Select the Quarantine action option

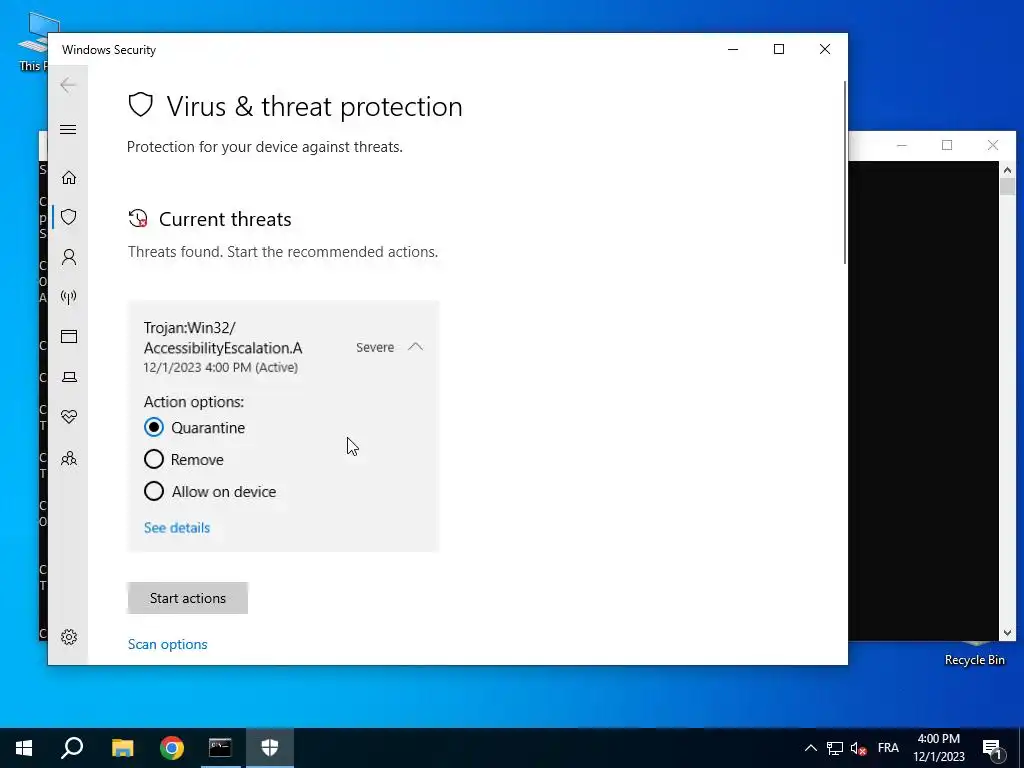click(x=195, y=428)
